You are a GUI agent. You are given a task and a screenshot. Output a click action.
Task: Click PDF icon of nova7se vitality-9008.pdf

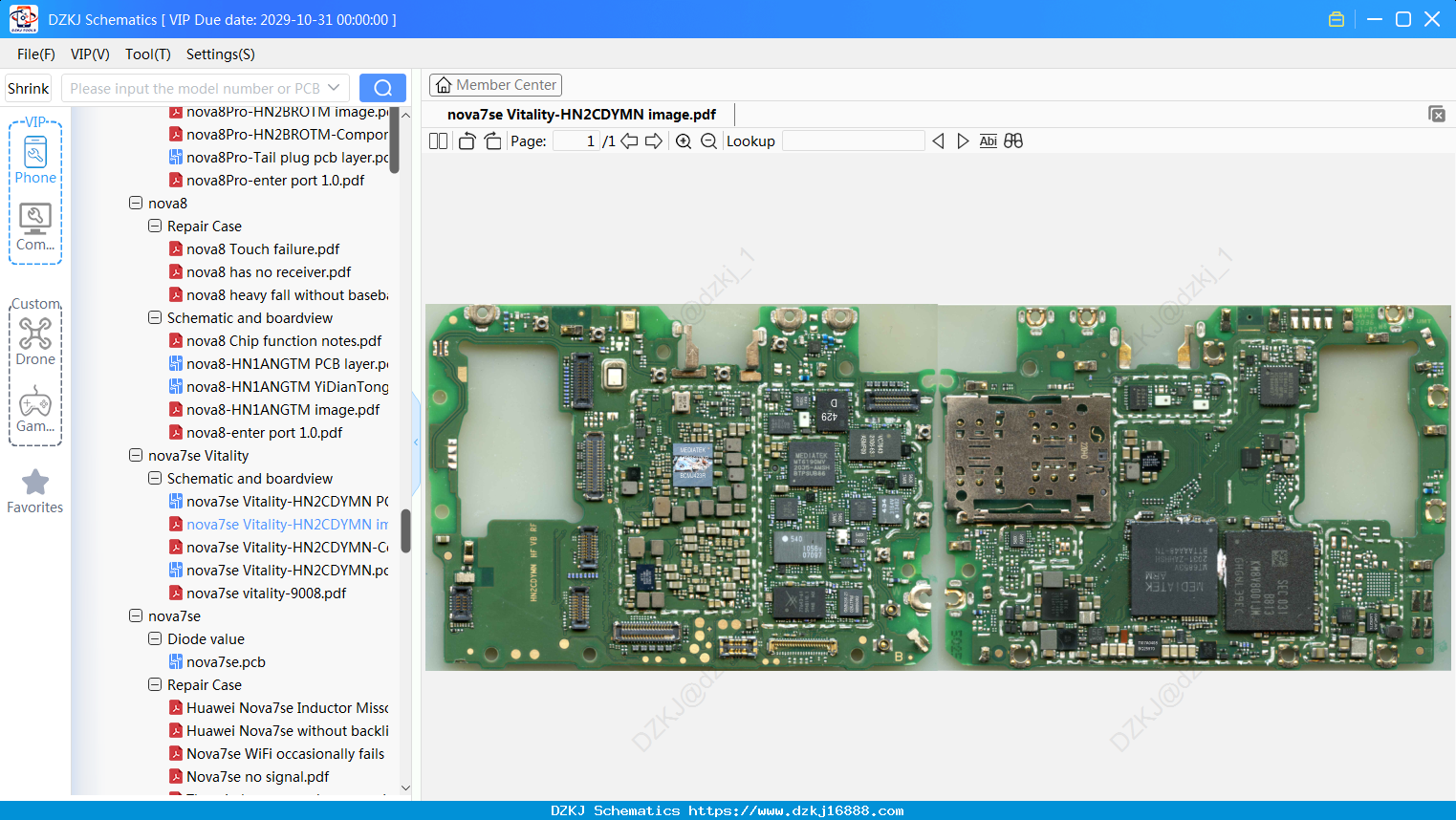[x=176, y=593]
